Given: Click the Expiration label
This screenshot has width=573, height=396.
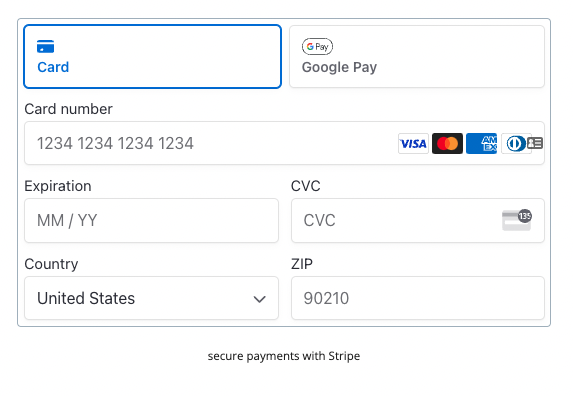Looking at the screenshot, I should [x=58, y=186].
